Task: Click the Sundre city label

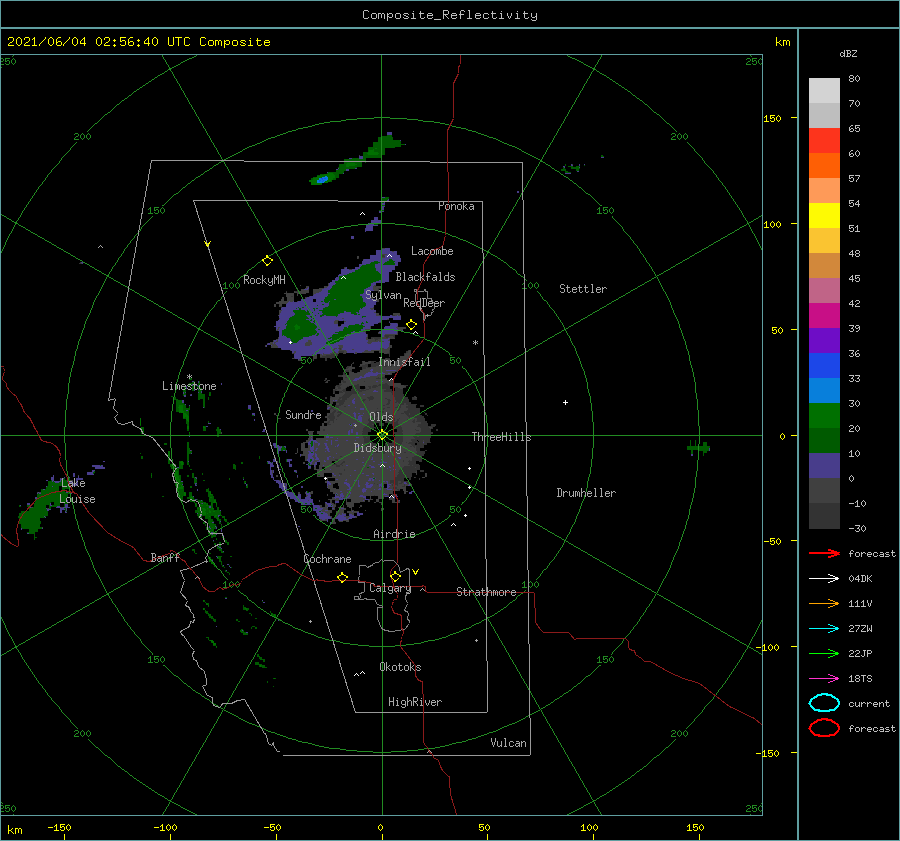Action: (304, 414)
